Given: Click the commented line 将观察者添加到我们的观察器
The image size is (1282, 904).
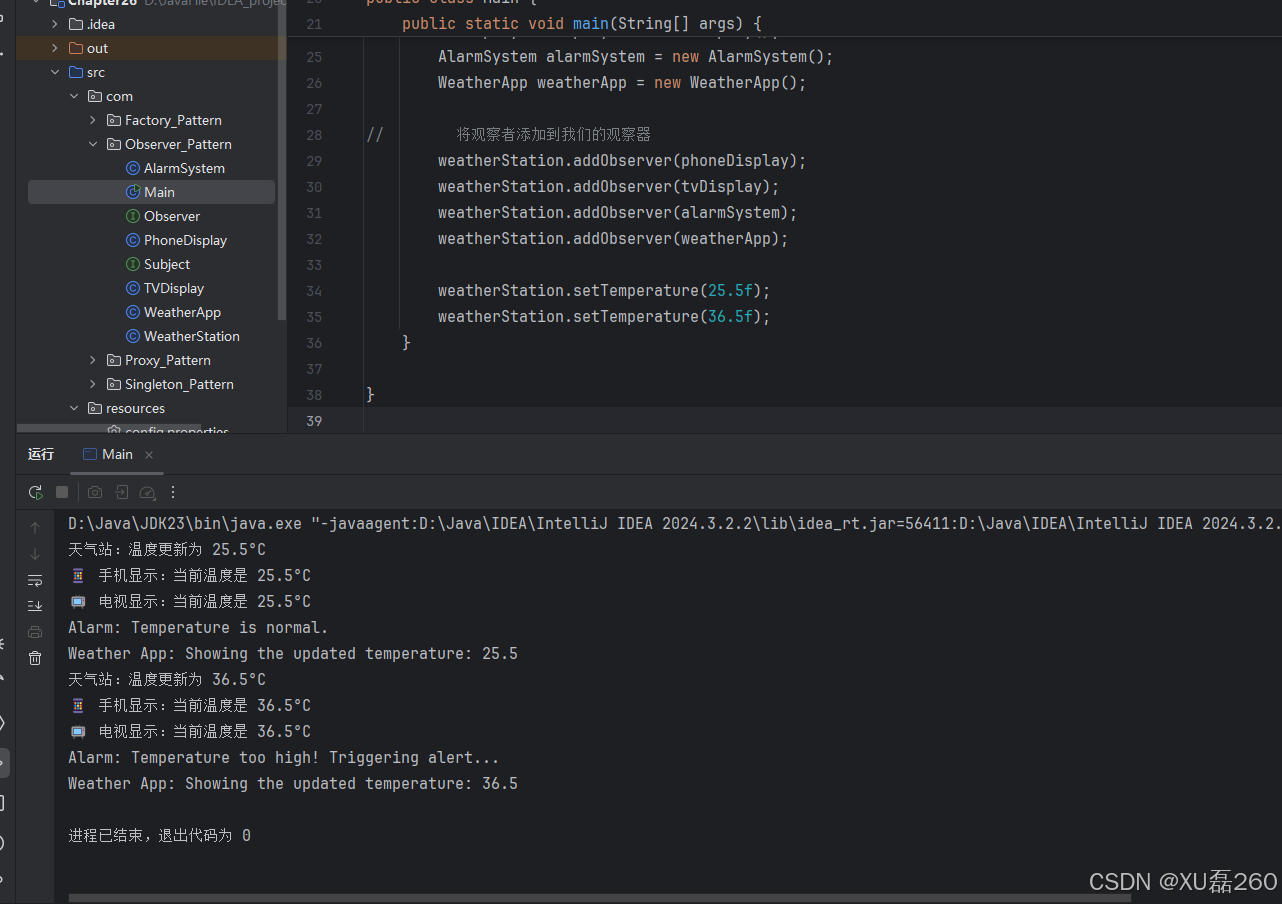Looking at the screenshot, I should (x=554, y=135).
